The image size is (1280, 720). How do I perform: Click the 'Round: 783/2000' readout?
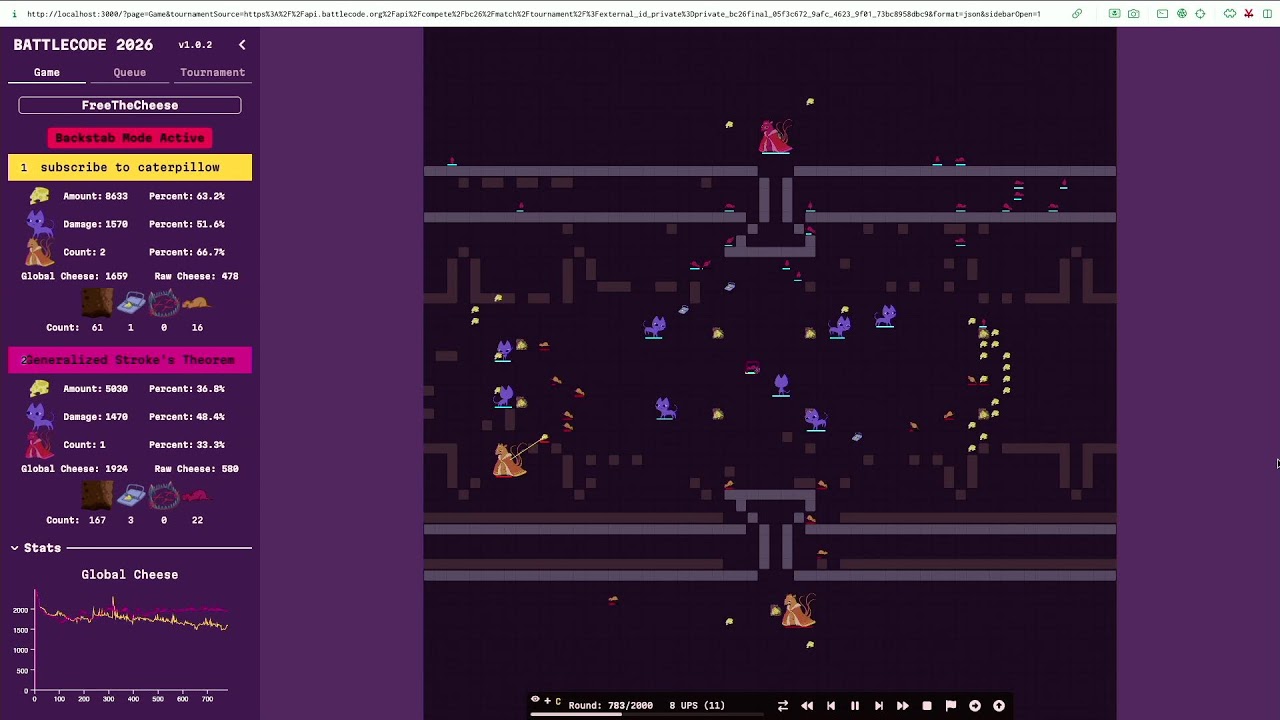tap(611, 705)
